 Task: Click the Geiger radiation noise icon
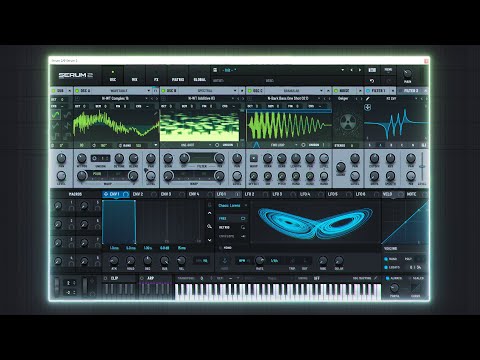click(348, 122)
